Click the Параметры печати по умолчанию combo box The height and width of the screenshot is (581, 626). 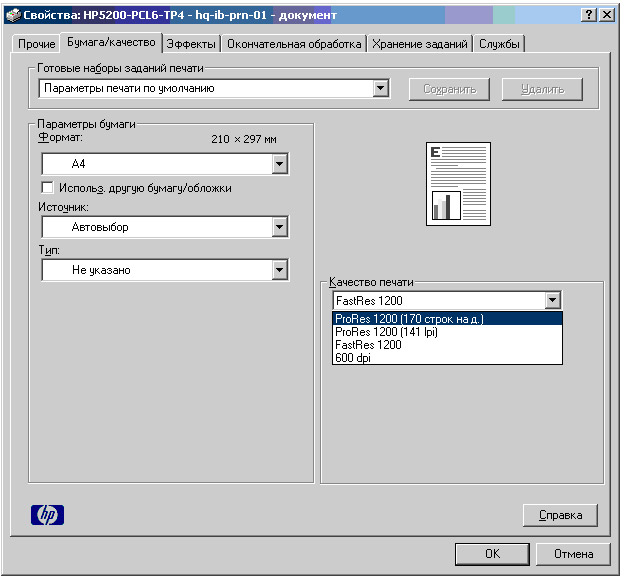pyautogui.click(x=214, y=88)
